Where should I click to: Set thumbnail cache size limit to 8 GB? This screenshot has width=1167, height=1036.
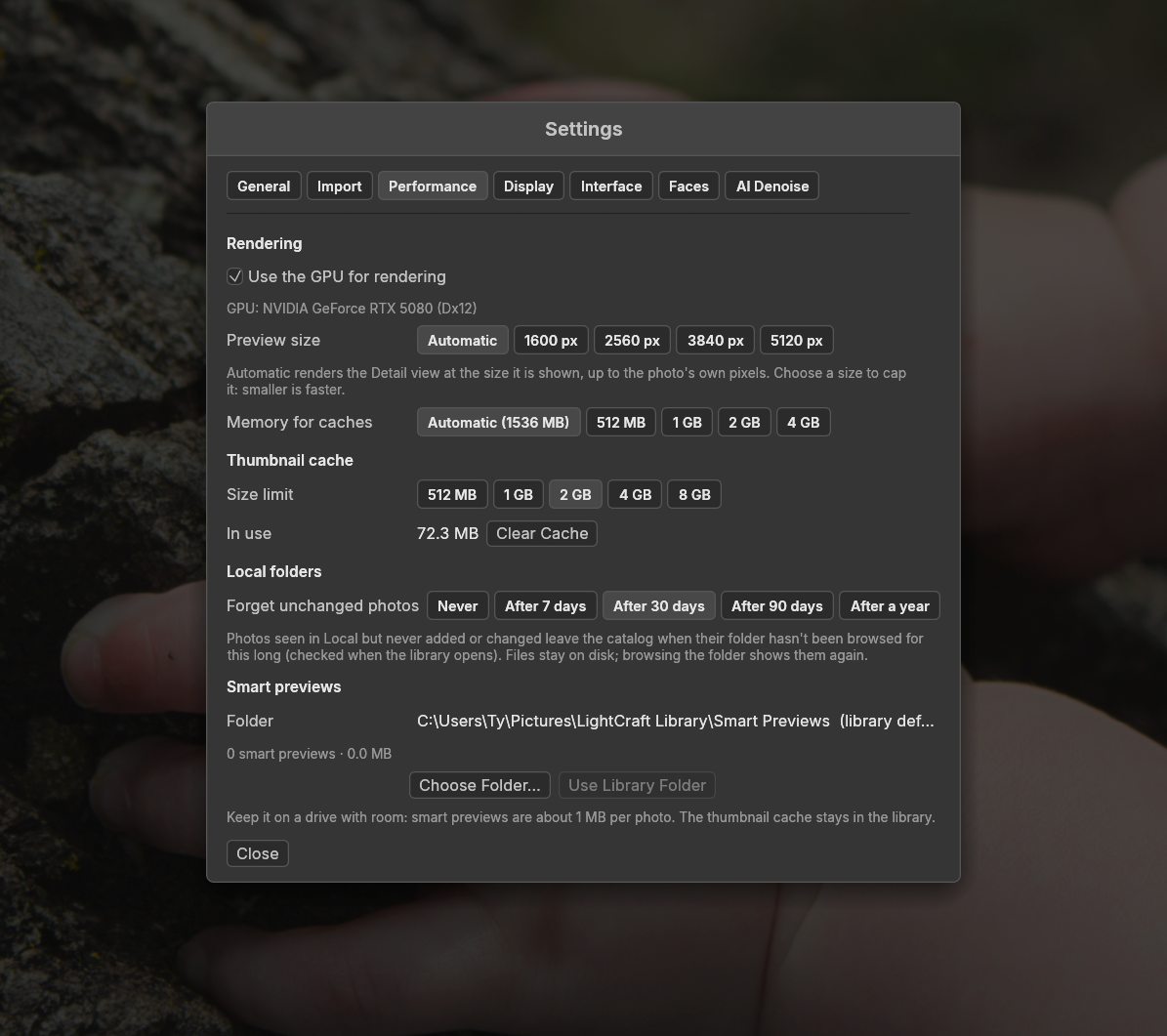point(694,494)
